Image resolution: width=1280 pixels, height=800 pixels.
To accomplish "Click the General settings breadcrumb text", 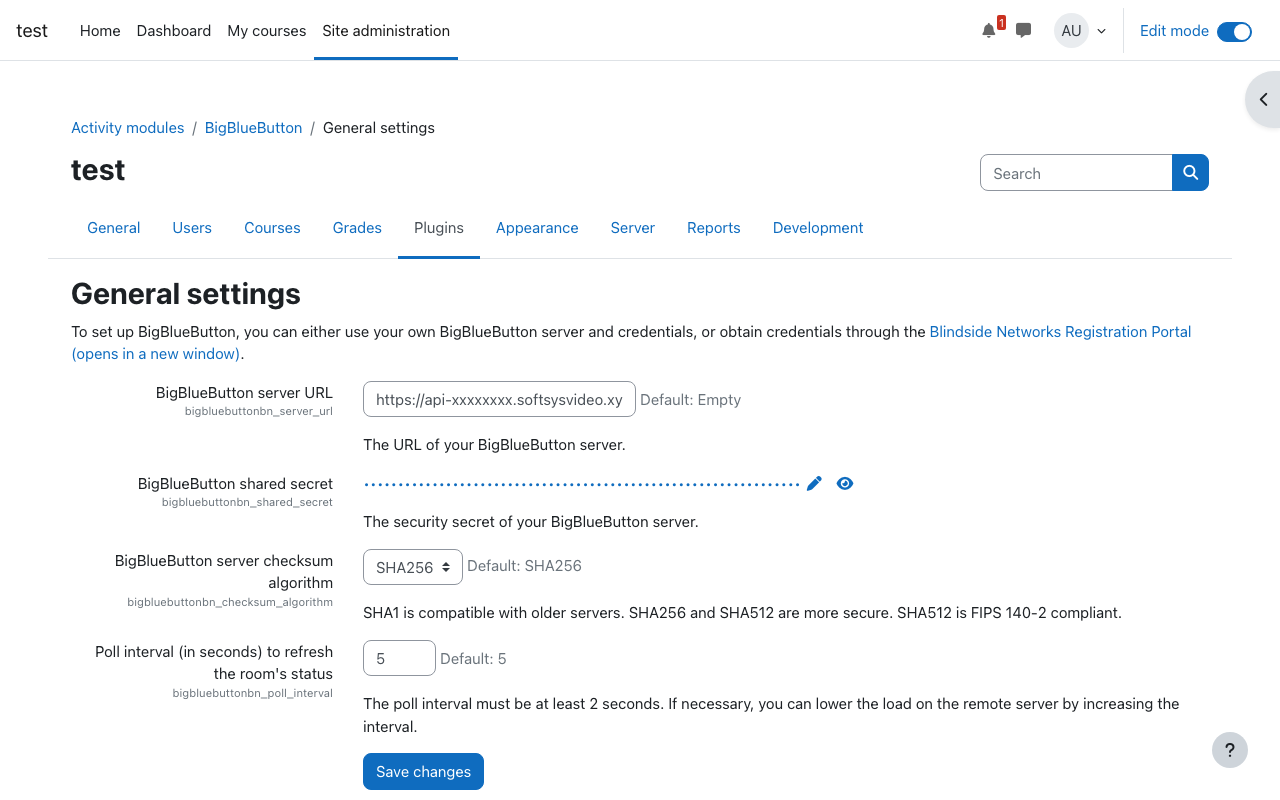I will click(x=379, y=128).
